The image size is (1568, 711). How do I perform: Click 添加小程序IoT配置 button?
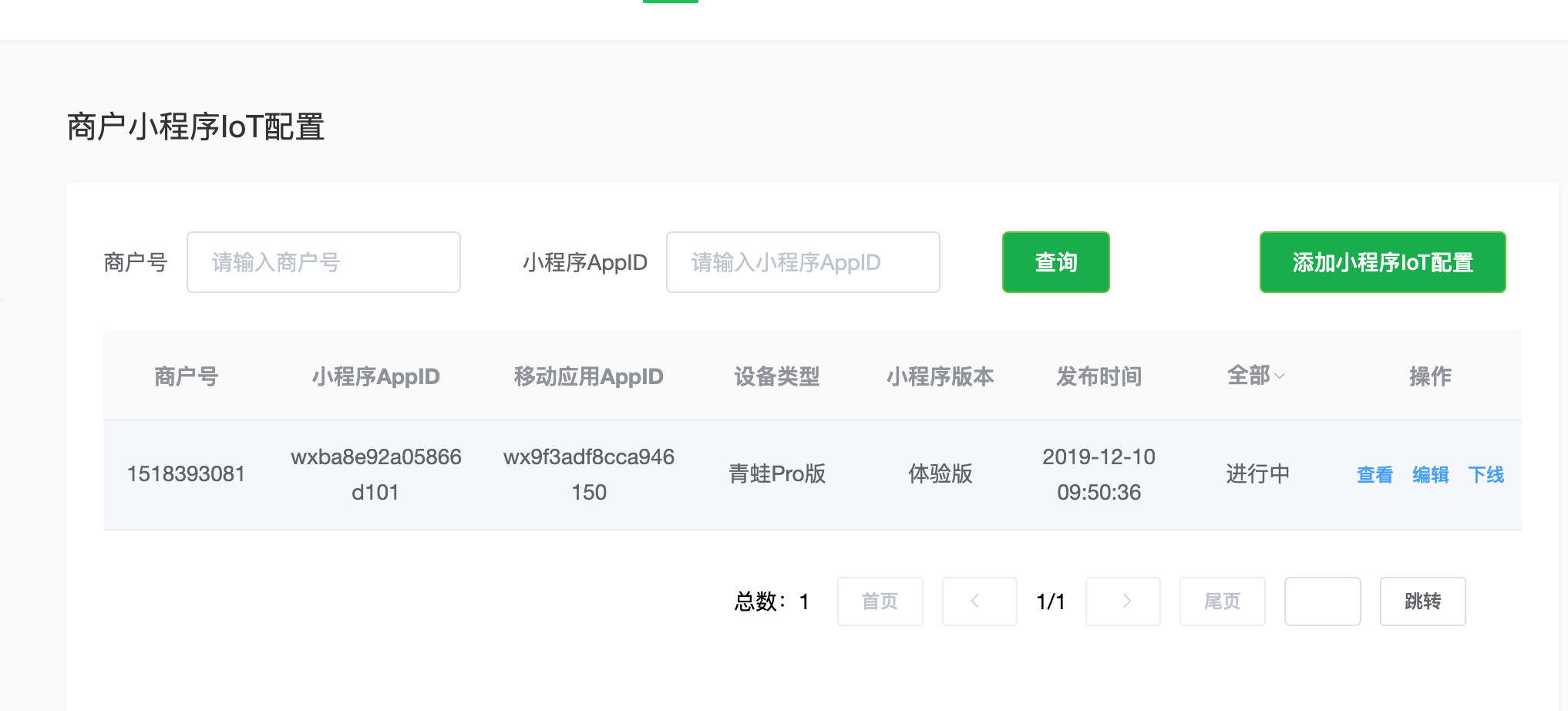coord(1383,262)
